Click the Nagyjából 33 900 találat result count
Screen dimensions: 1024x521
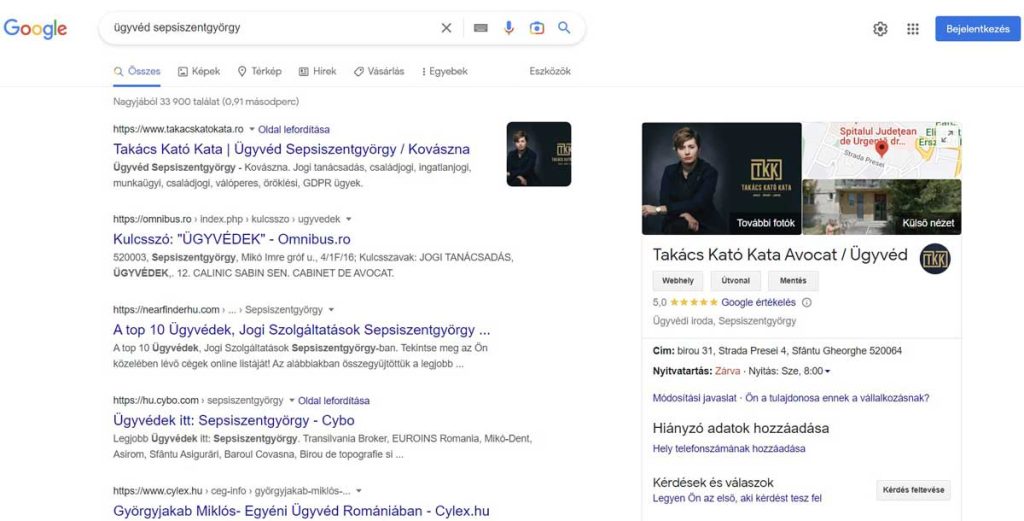(x=206, y=101)
